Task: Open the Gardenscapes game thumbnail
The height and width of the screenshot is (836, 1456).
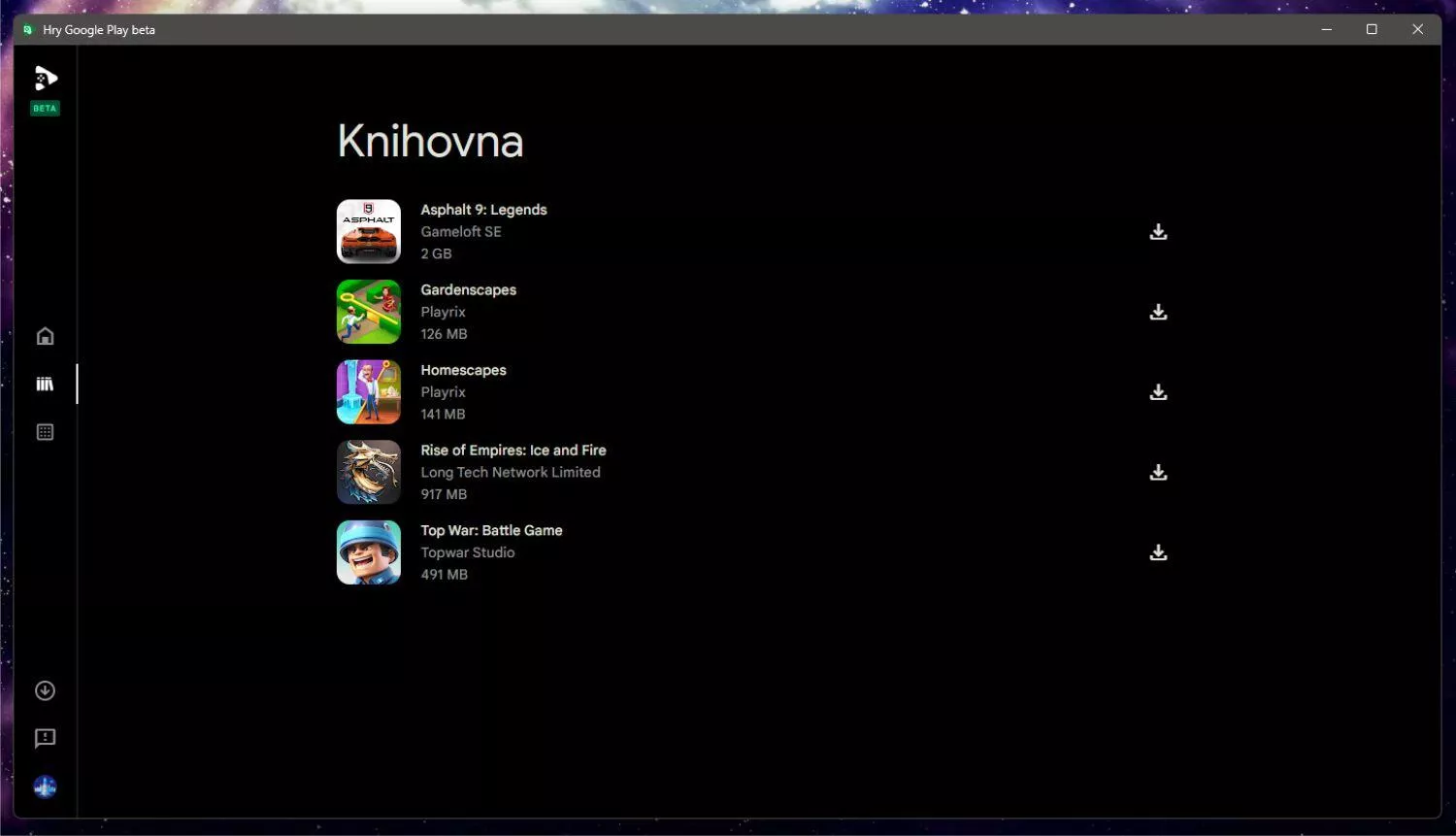Action: pyautogui.click(x=369, y=312)
